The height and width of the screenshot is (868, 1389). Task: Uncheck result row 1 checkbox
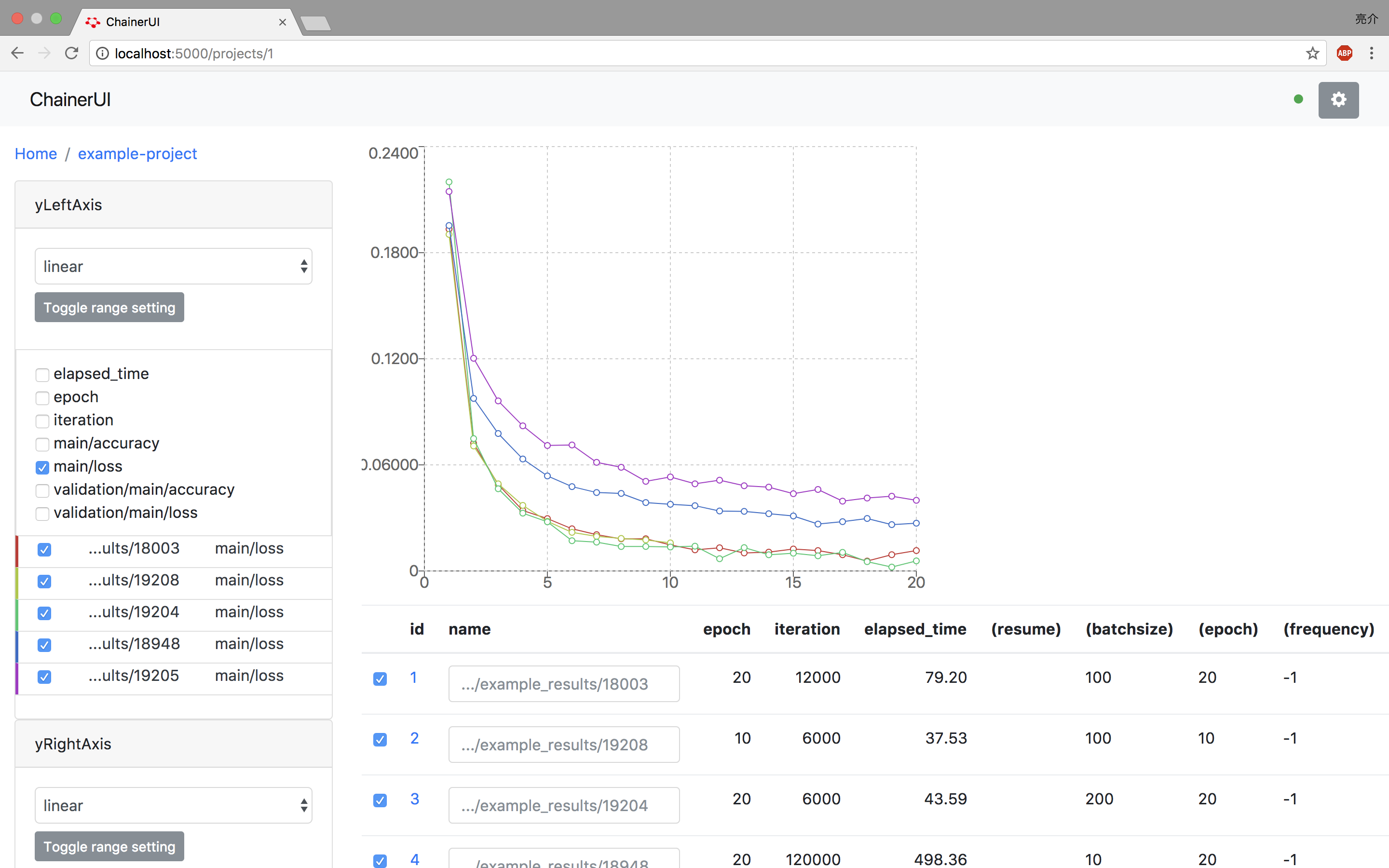click(x=380, y=678)
